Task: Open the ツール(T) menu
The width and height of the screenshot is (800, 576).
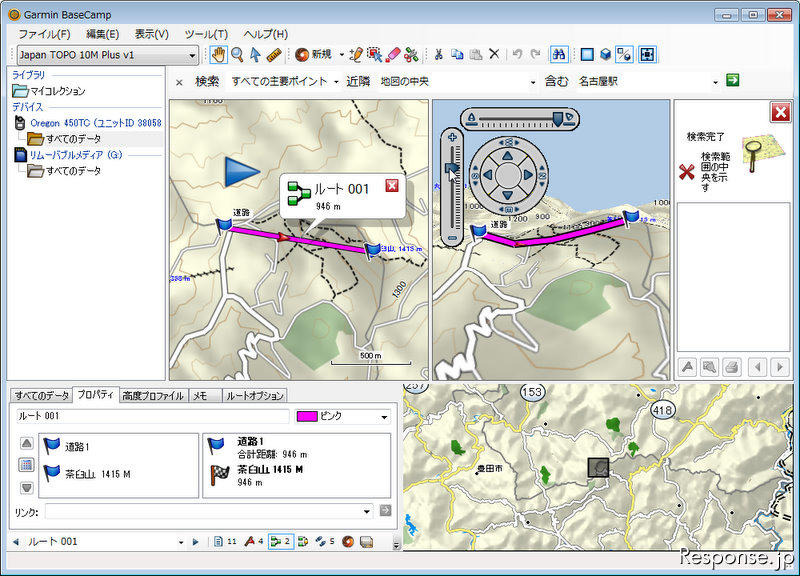Action: pyautogui.click(x=206, y=34)
